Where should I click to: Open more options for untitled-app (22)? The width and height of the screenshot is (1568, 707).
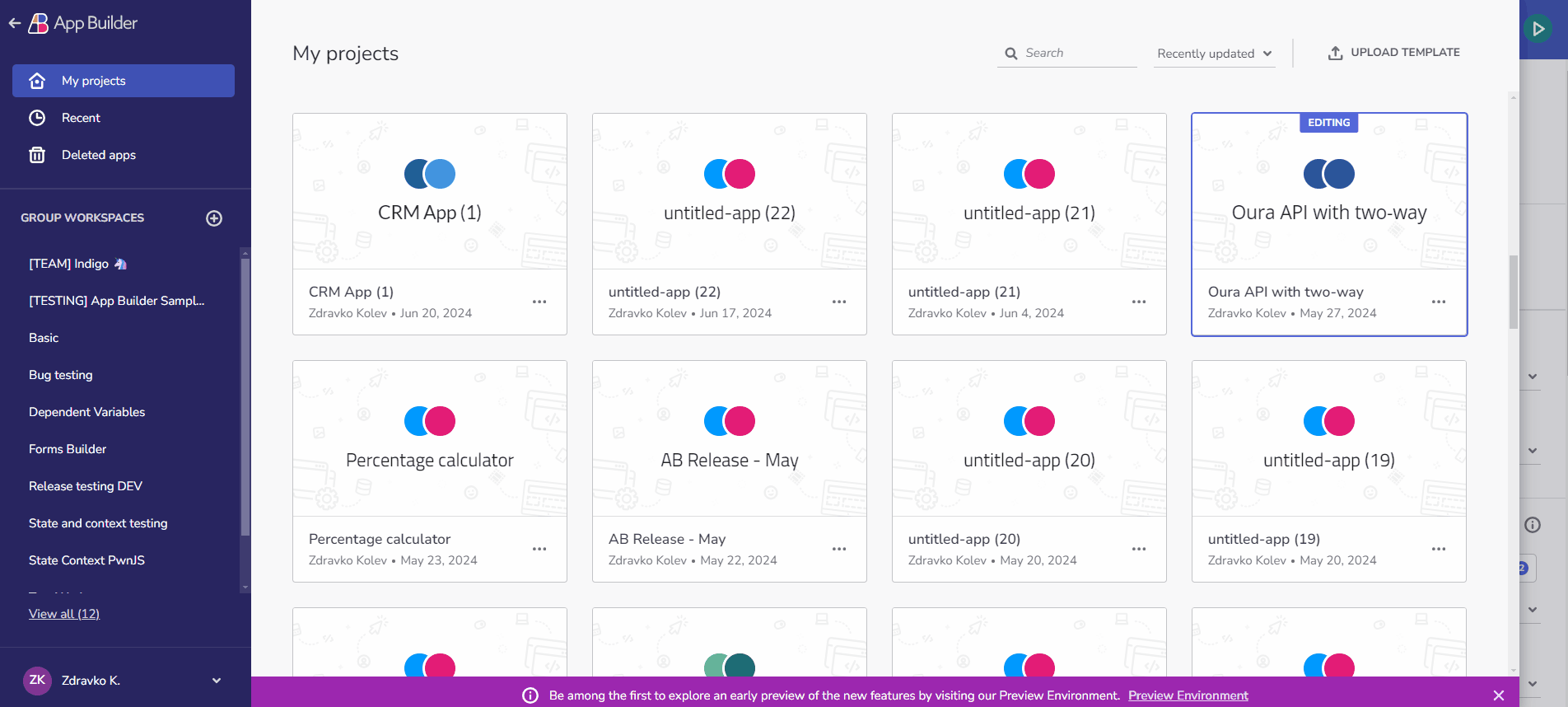point(839,302)
